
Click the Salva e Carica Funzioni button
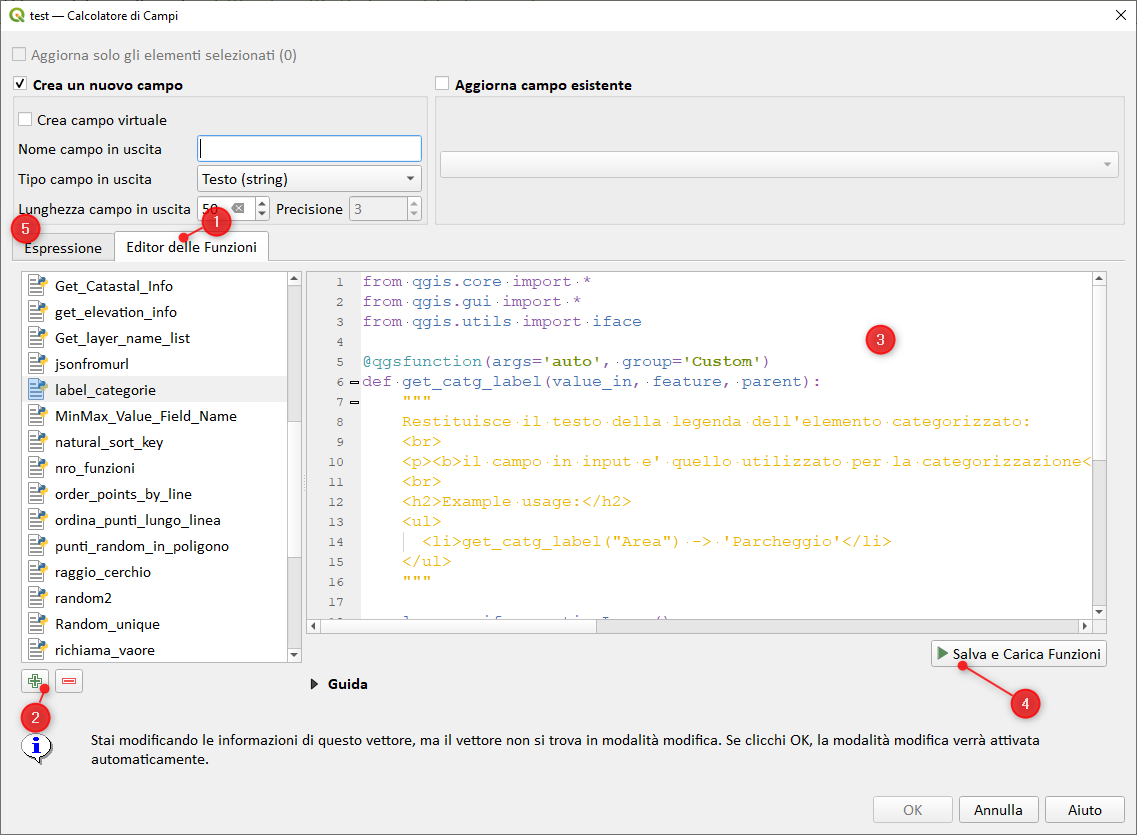click(1018, 654)
